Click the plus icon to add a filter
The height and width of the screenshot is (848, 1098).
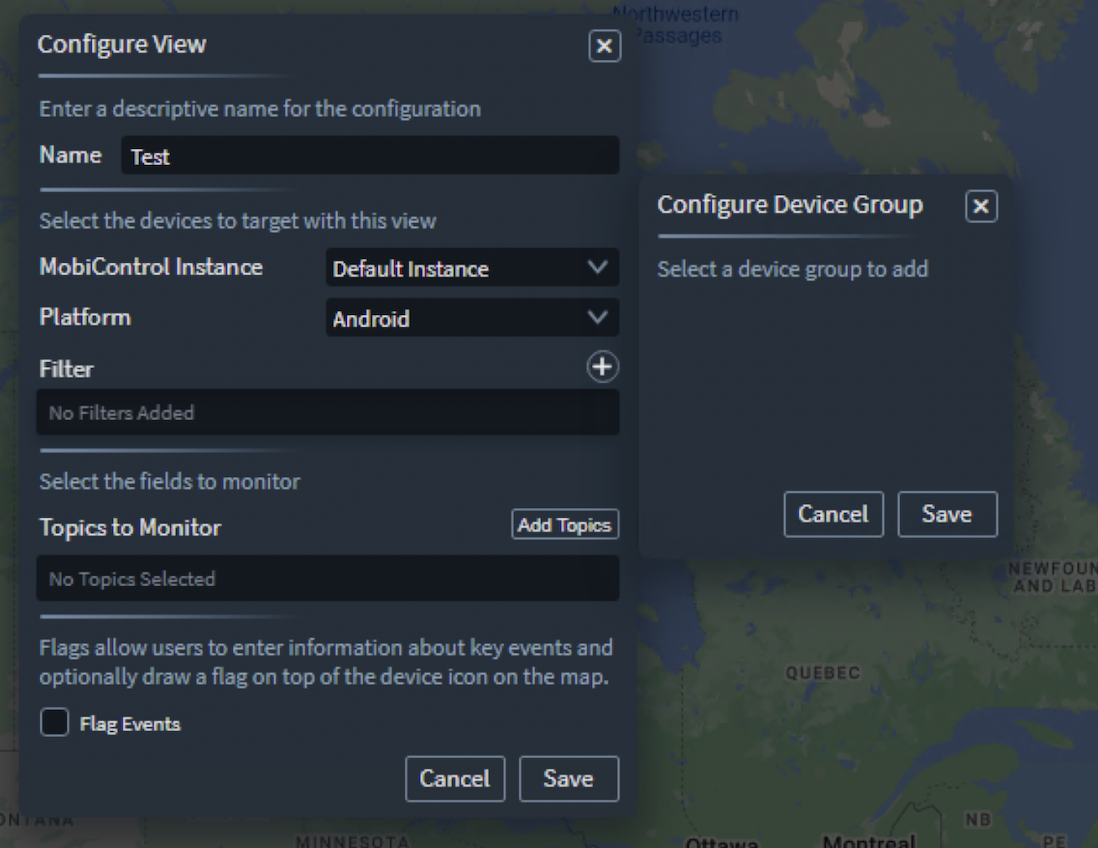coord(601,368)
